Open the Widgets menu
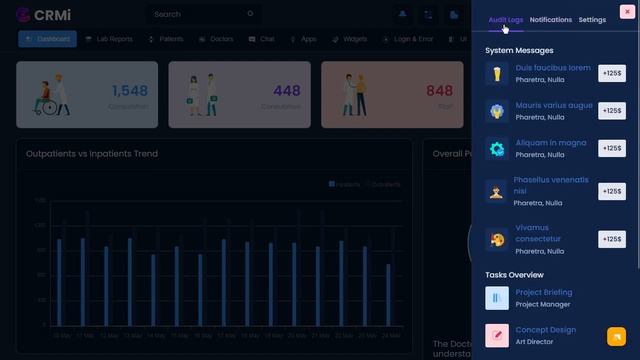Screen dimensions: 640x360 [349, 39]
